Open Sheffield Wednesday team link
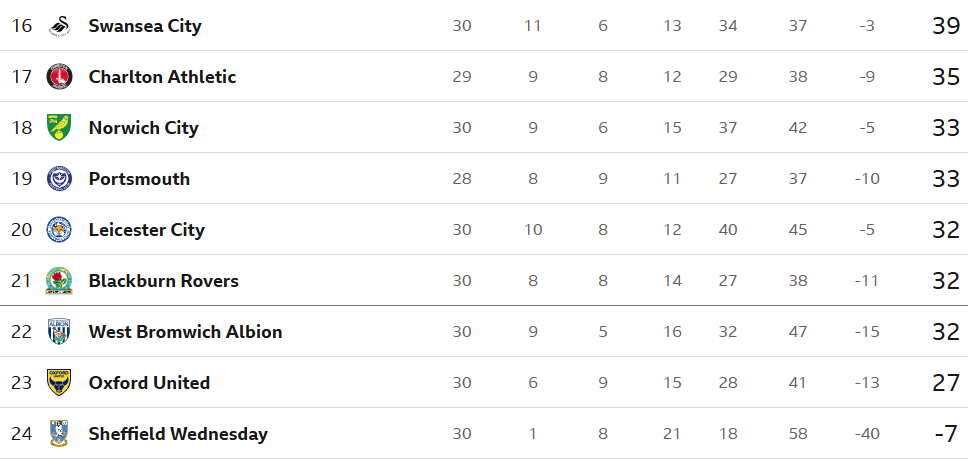 (178, 434)
